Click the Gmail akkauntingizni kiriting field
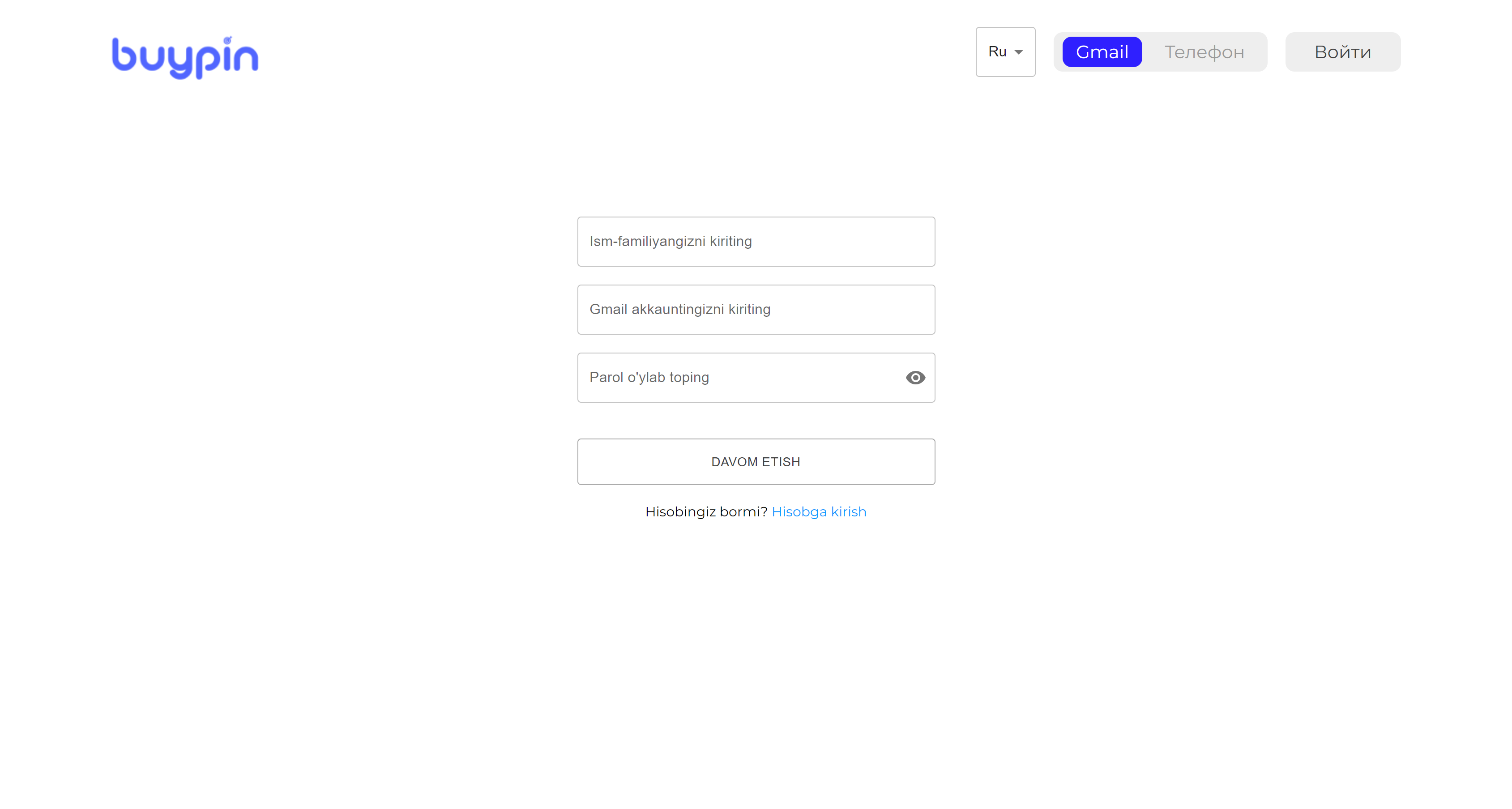The height and width of the screenshot is (809, 1512). 756,309
